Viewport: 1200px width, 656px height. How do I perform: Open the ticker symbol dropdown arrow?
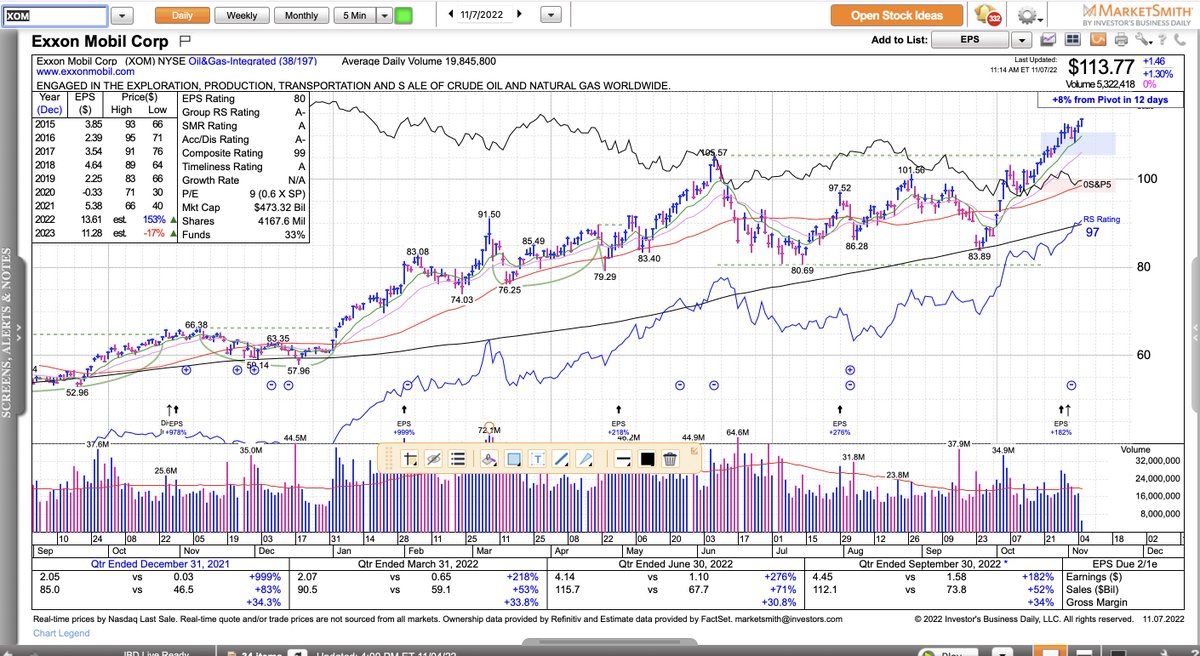pos(121,15)
